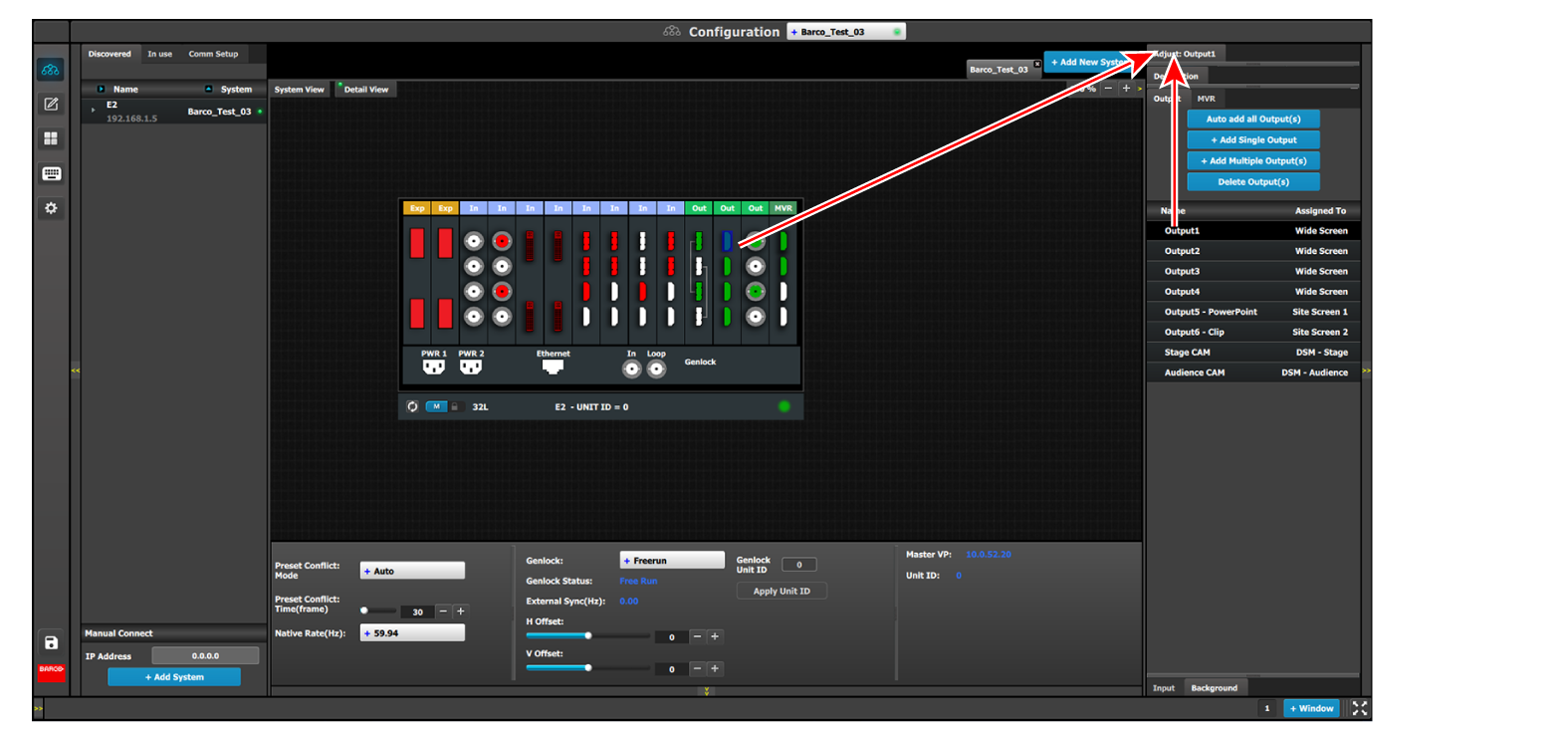The image size is (1568, 735).
Task: Click the Genlock Unit ID field
Action: click(798, 565)
